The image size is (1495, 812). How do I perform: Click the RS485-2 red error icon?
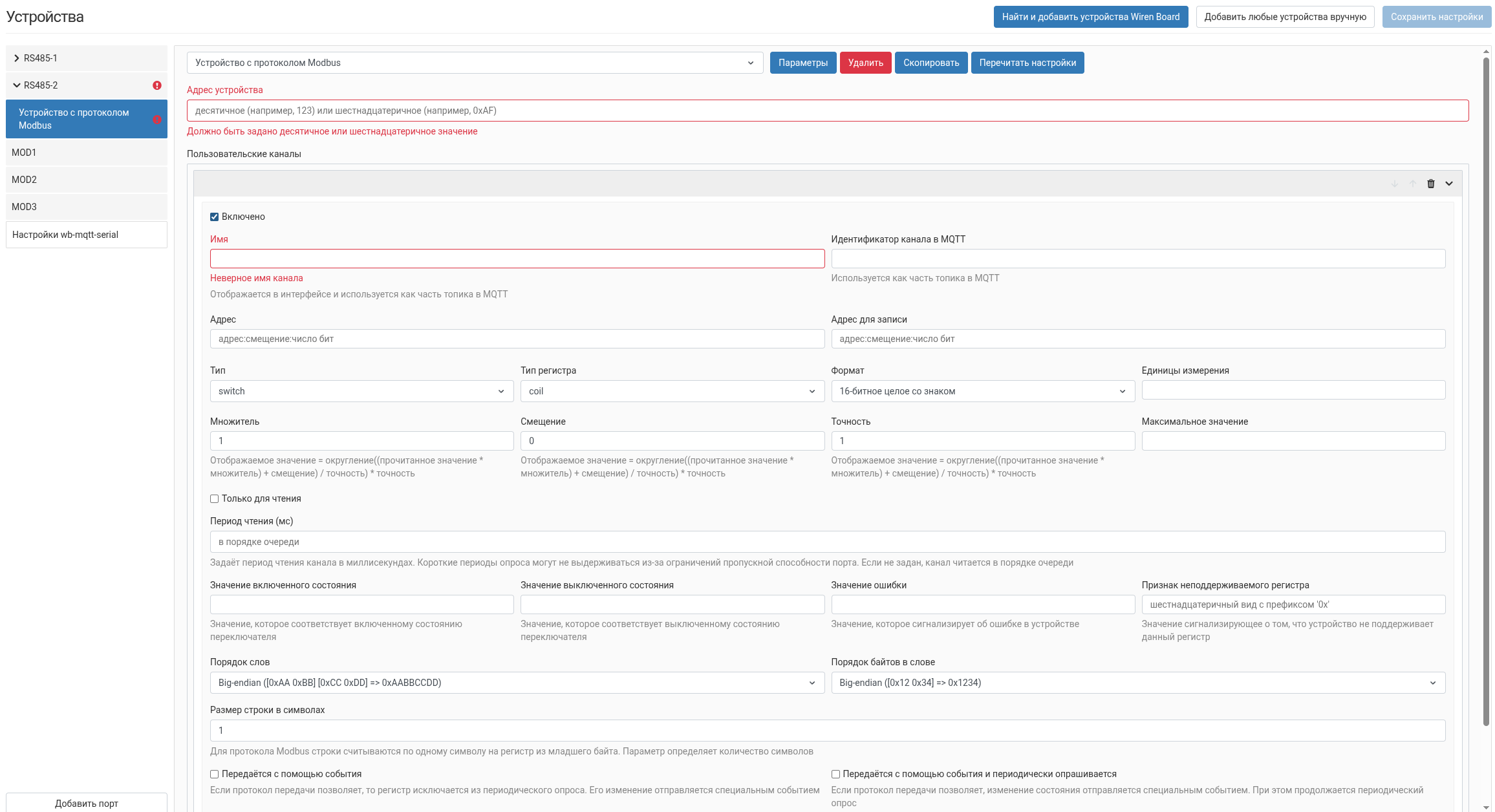click(156, 85)
